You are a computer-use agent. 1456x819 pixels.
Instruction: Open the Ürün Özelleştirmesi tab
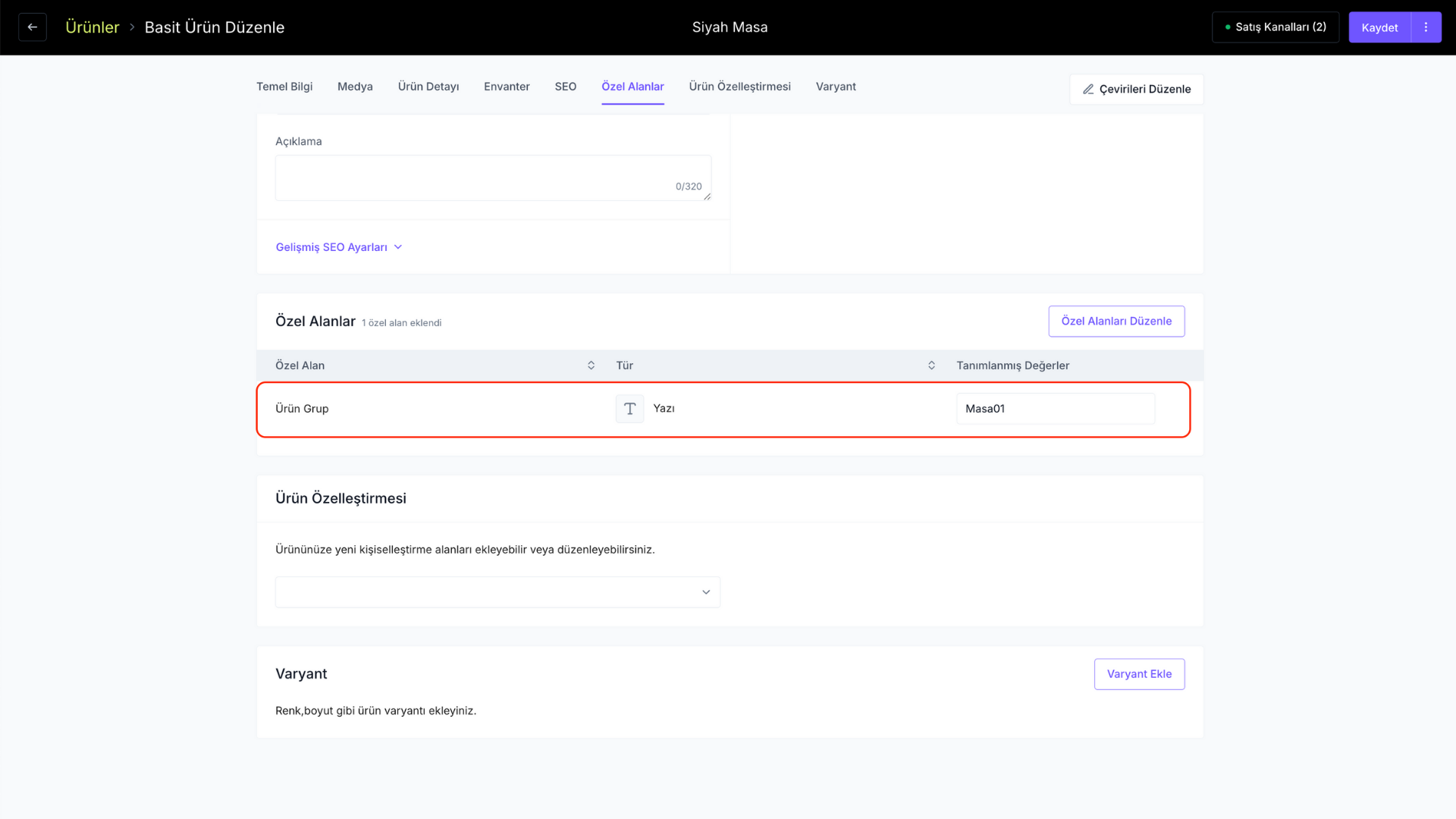(x=739, y=86)
